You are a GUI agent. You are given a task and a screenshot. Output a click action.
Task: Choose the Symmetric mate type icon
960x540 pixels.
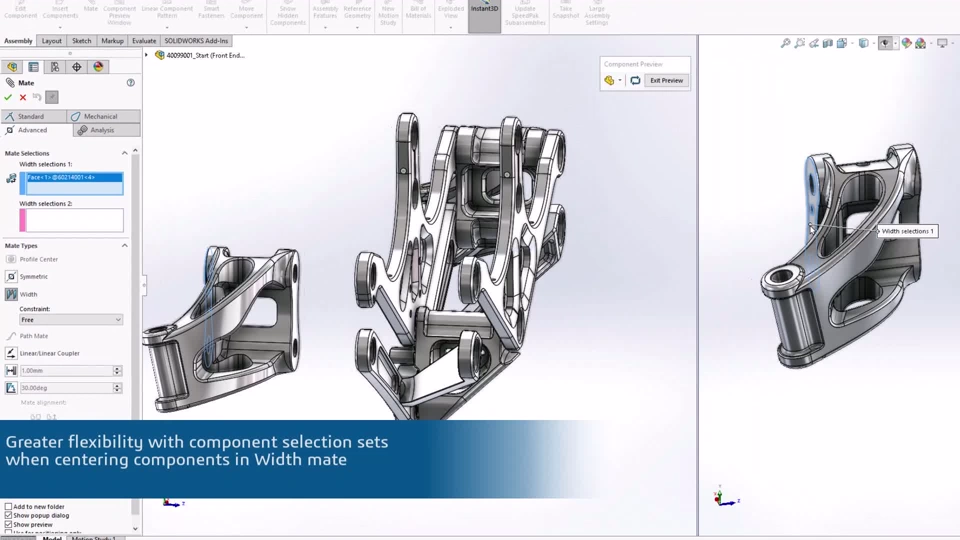11,277
